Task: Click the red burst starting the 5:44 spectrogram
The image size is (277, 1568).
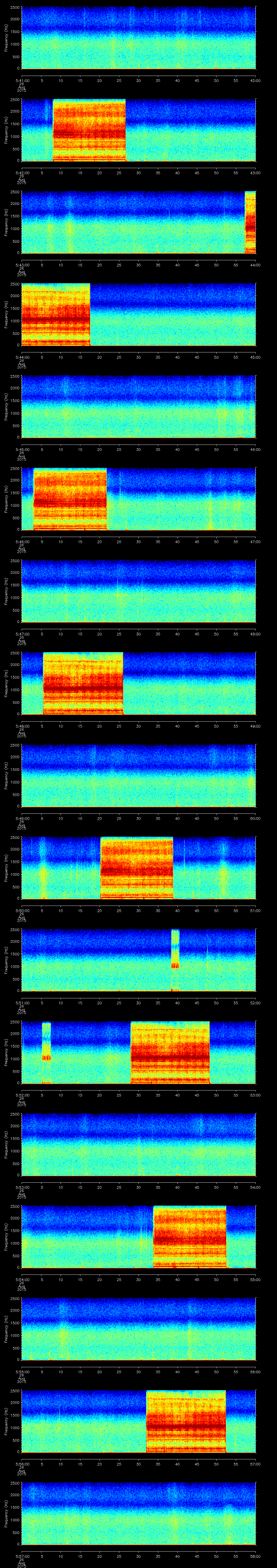Action: [x=55, y=315]
